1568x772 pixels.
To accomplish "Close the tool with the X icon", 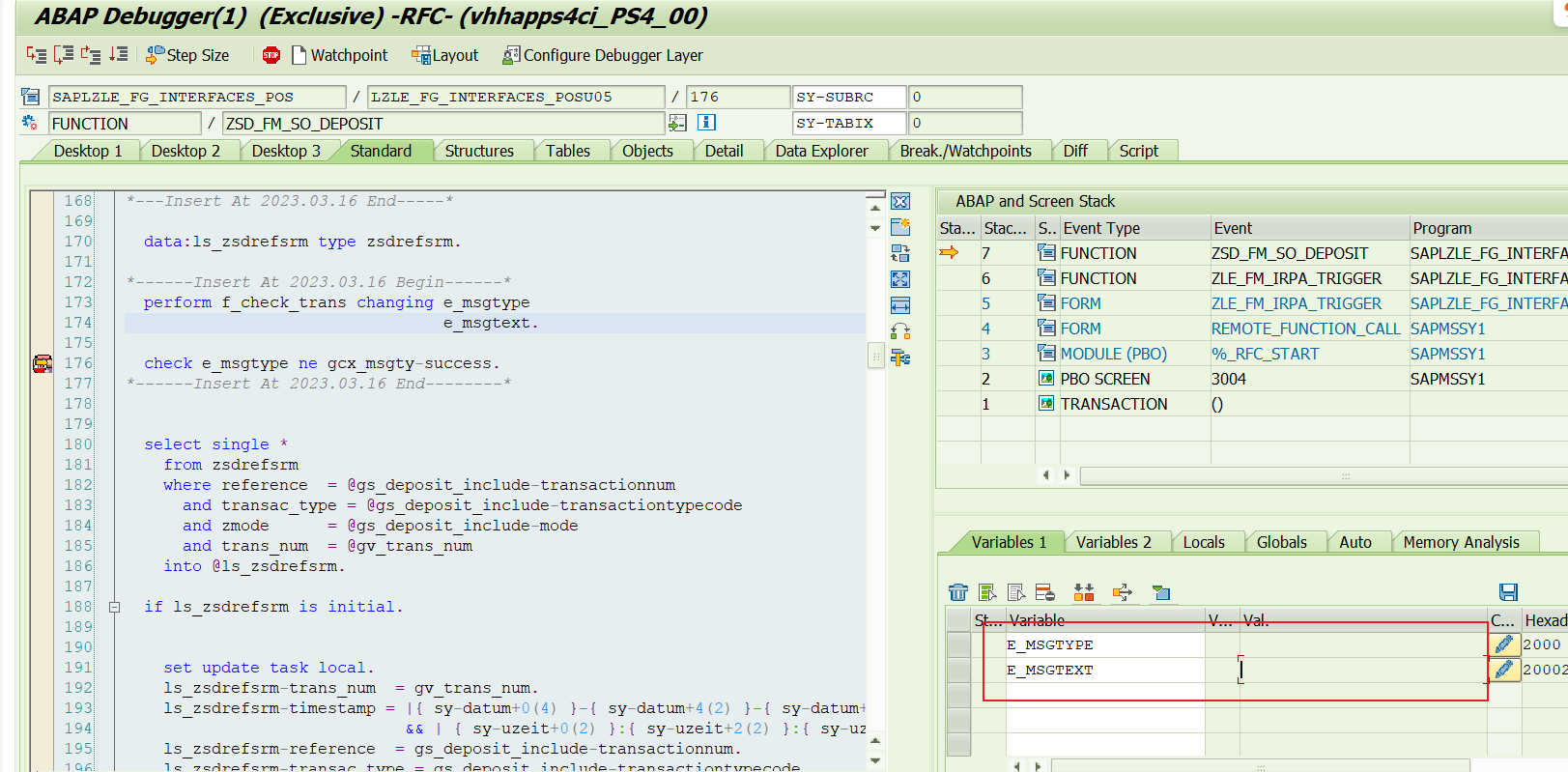I will 900,201.
